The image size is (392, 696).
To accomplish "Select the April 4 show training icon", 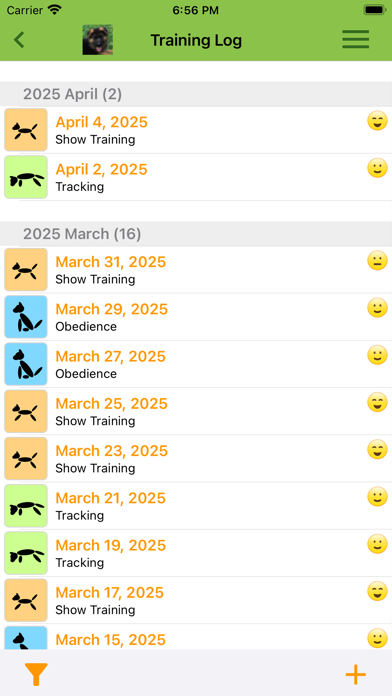I will 26,130.
